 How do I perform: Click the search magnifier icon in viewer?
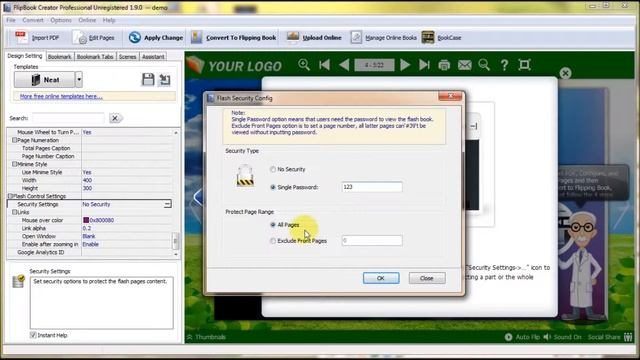484,64
